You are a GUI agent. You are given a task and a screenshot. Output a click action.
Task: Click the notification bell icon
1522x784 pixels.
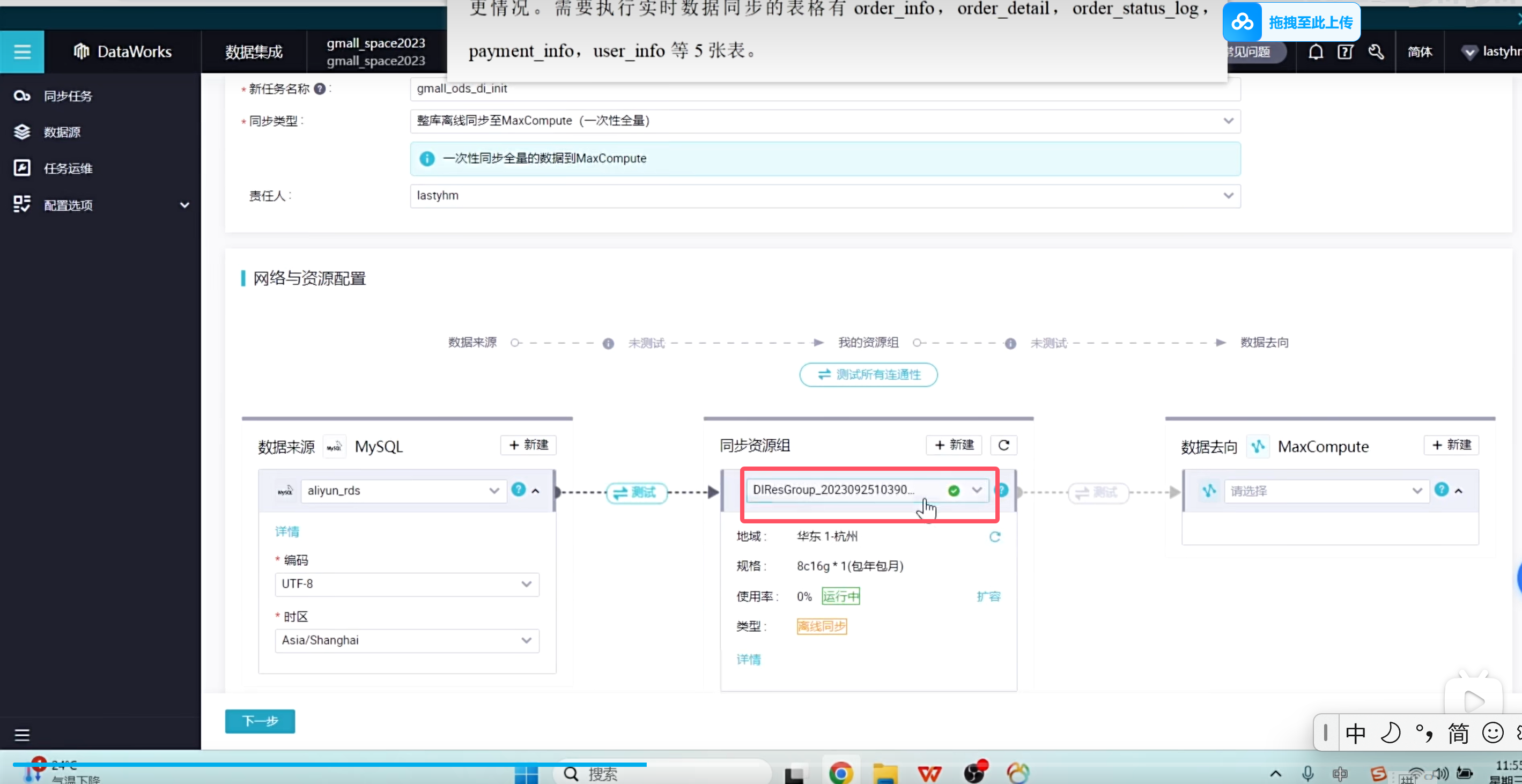[1315, 52]
